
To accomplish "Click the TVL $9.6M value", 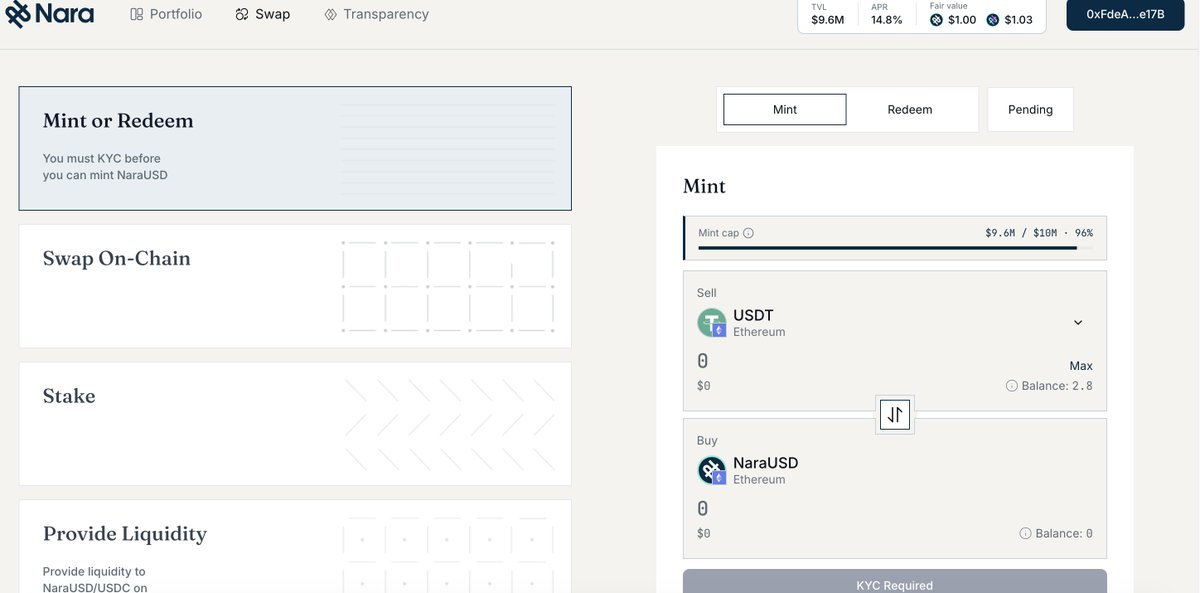I will 827,20.
